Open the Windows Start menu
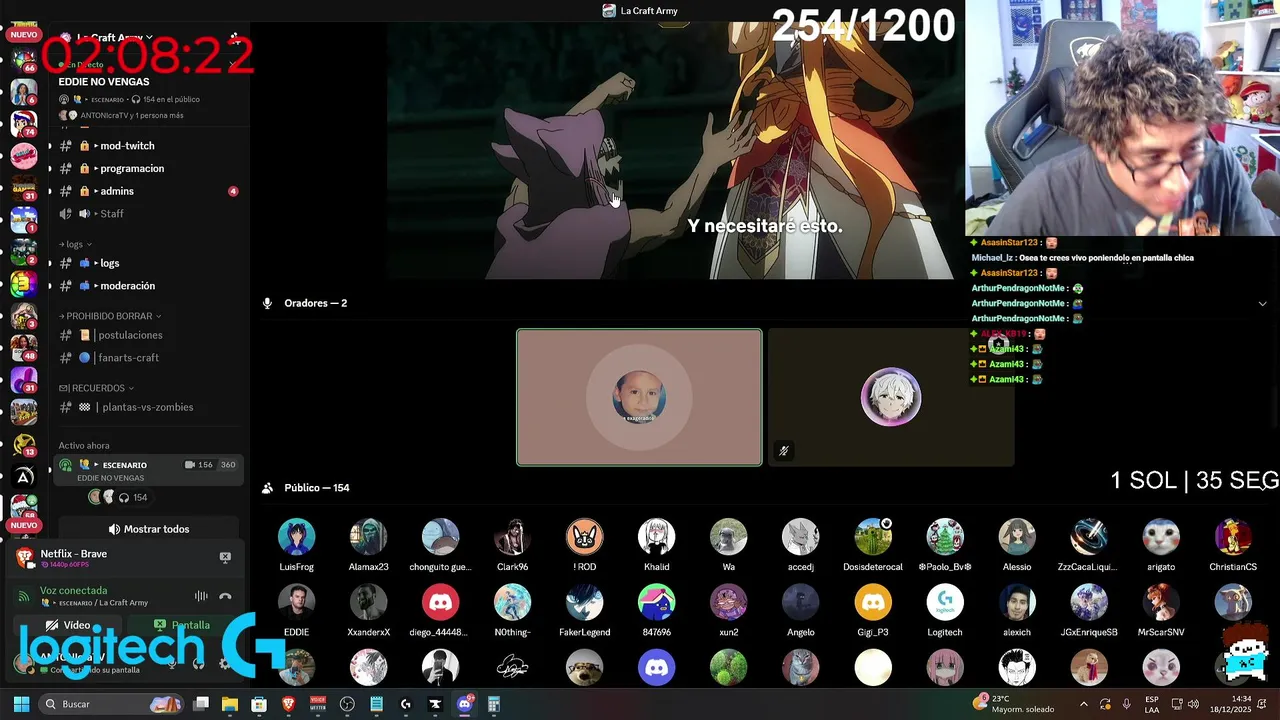This screenshot has width=1280, height=720. (21, 704)
